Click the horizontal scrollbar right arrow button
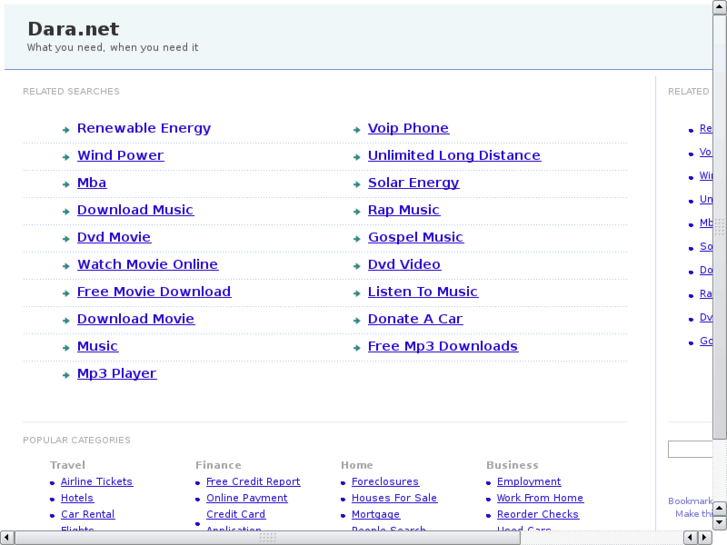The height and width of the screenshot is (545, 727). click(x=705, y=538)
